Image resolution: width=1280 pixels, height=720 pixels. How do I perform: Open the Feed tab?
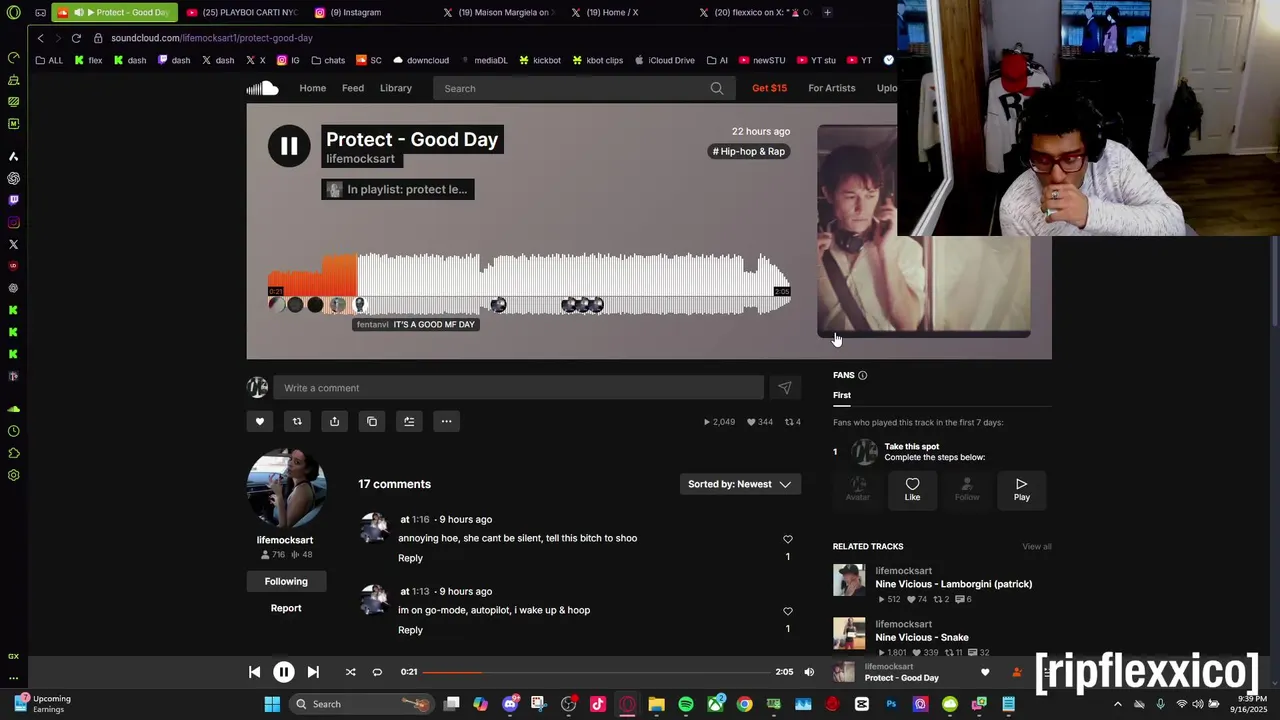(x=353, y=88)
